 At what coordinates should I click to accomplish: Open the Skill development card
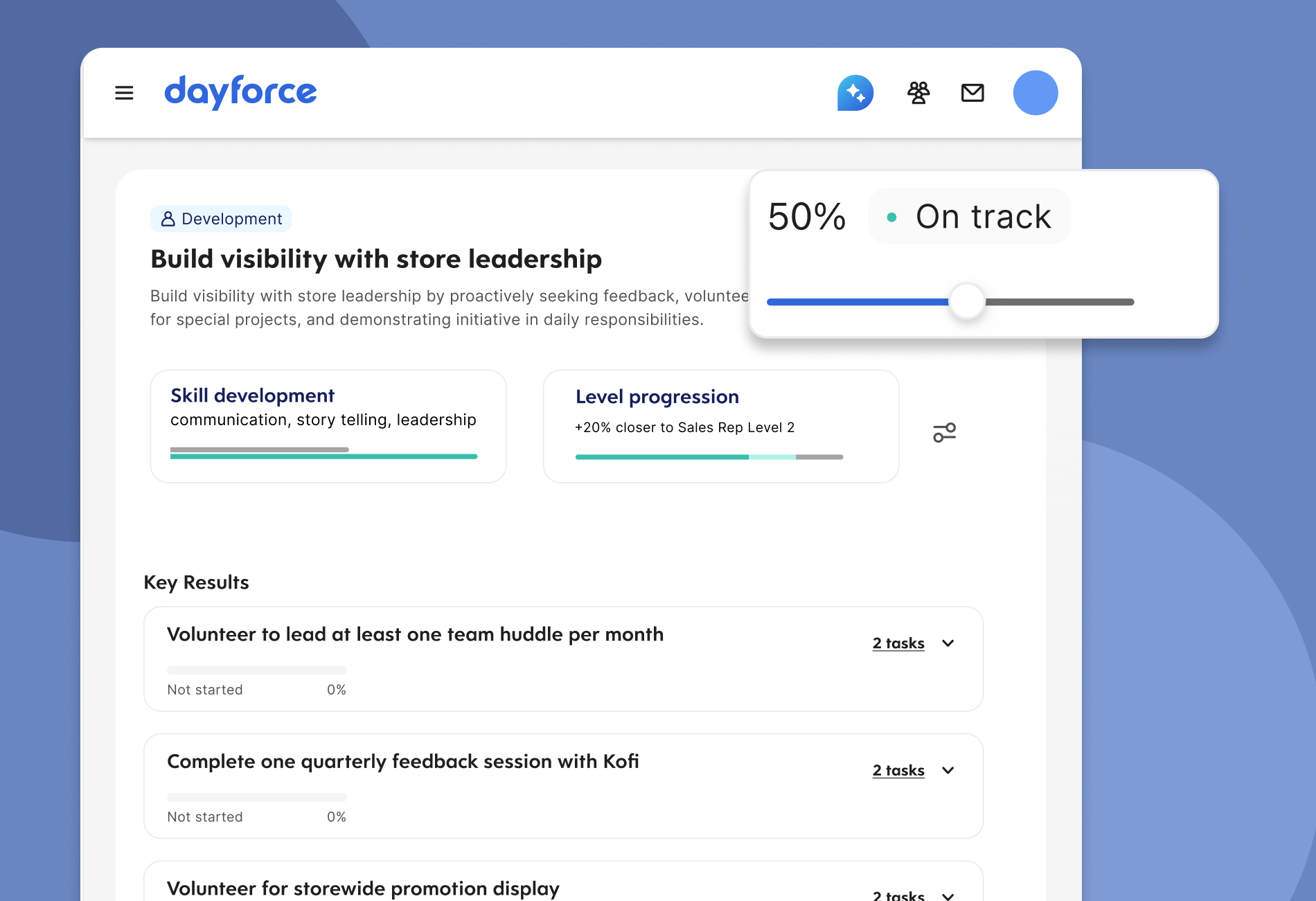[x=328, y=426]
